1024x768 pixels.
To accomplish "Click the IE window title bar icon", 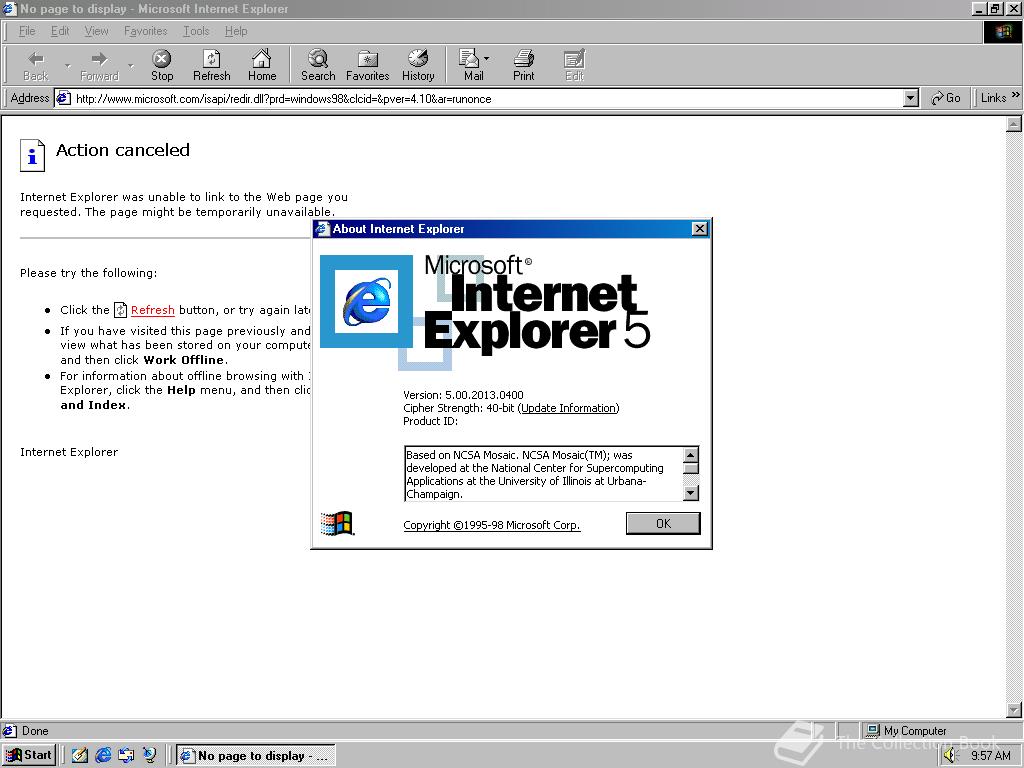I will (x=9, y=8).
